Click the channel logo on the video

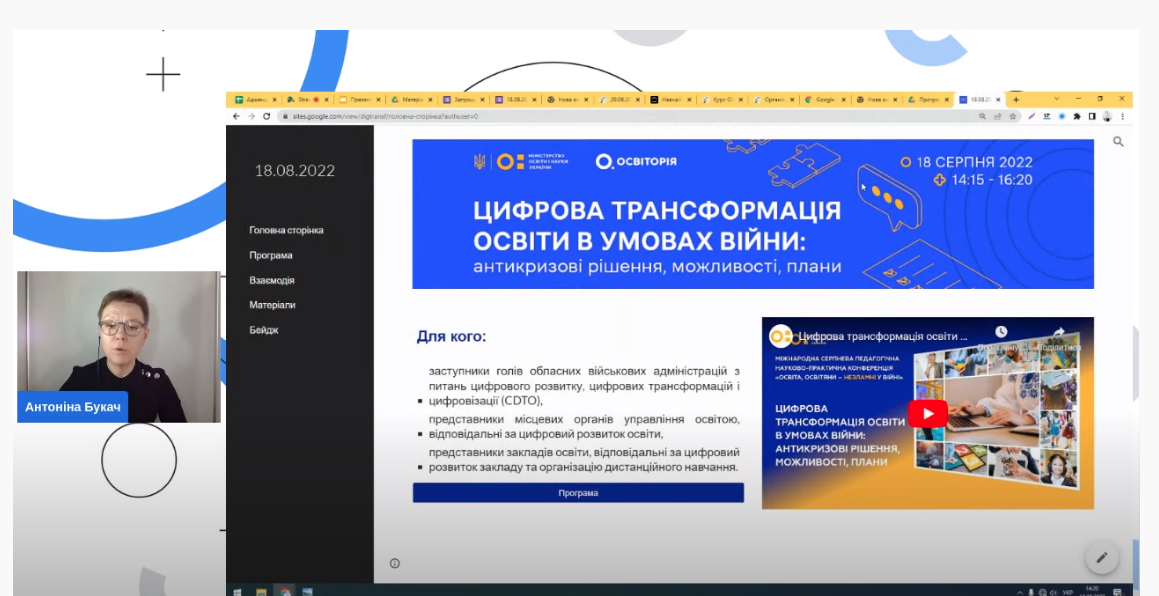[x=780, y=336]
